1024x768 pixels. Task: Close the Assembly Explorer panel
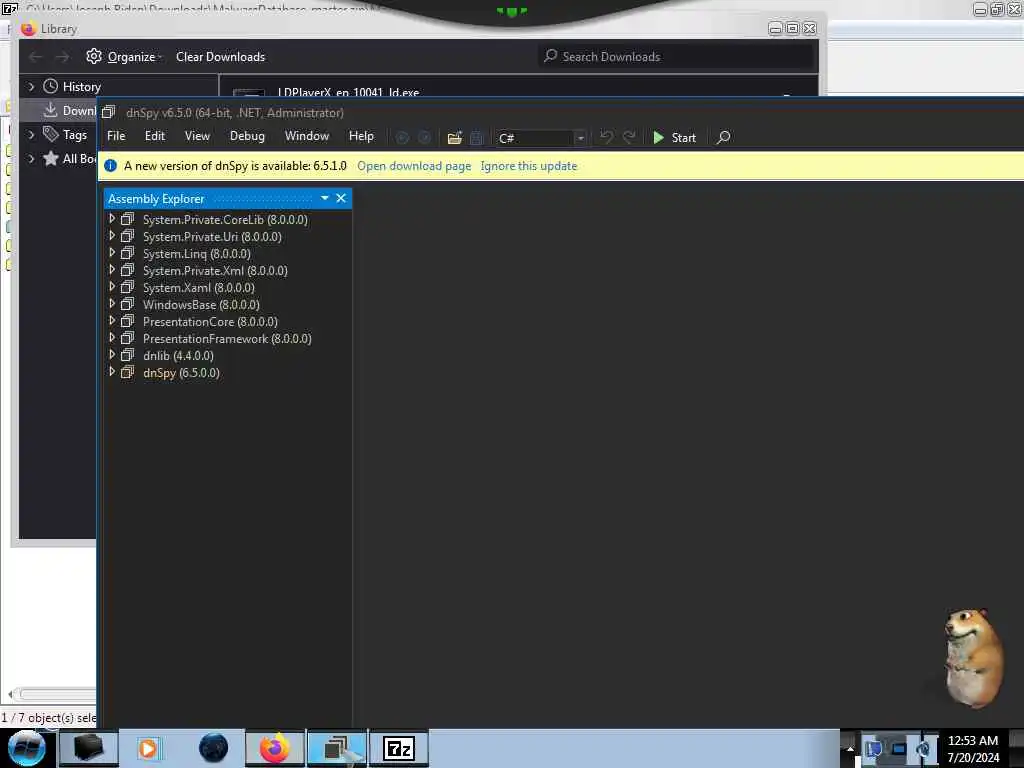341,198
